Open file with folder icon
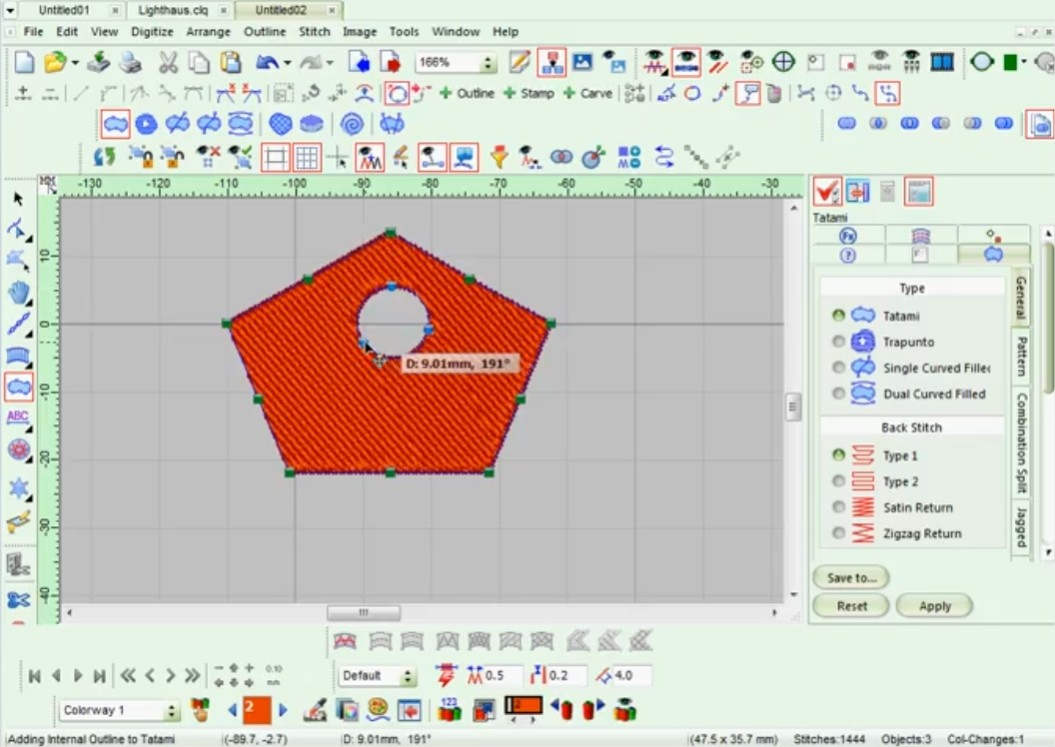 coord(55,63)
